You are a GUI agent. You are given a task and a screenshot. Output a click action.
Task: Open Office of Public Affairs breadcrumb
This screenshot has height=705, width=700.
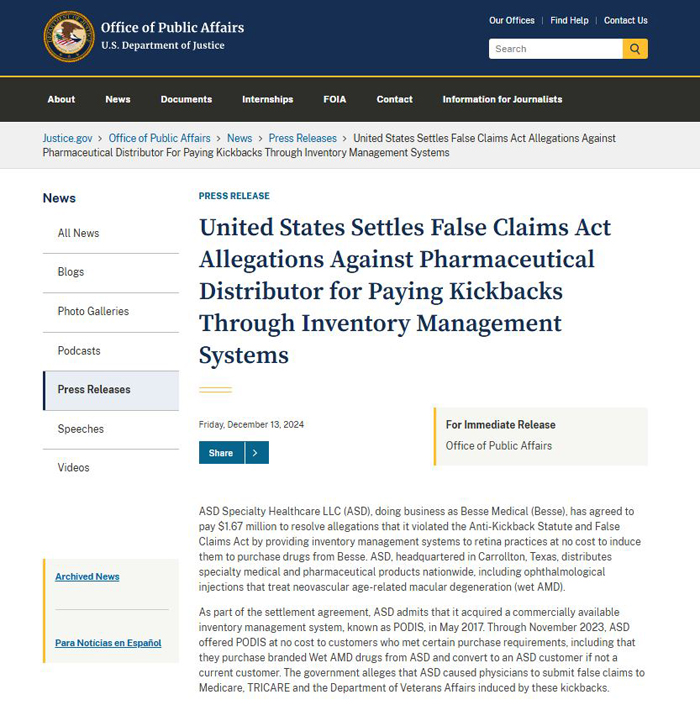click(160, 138)
